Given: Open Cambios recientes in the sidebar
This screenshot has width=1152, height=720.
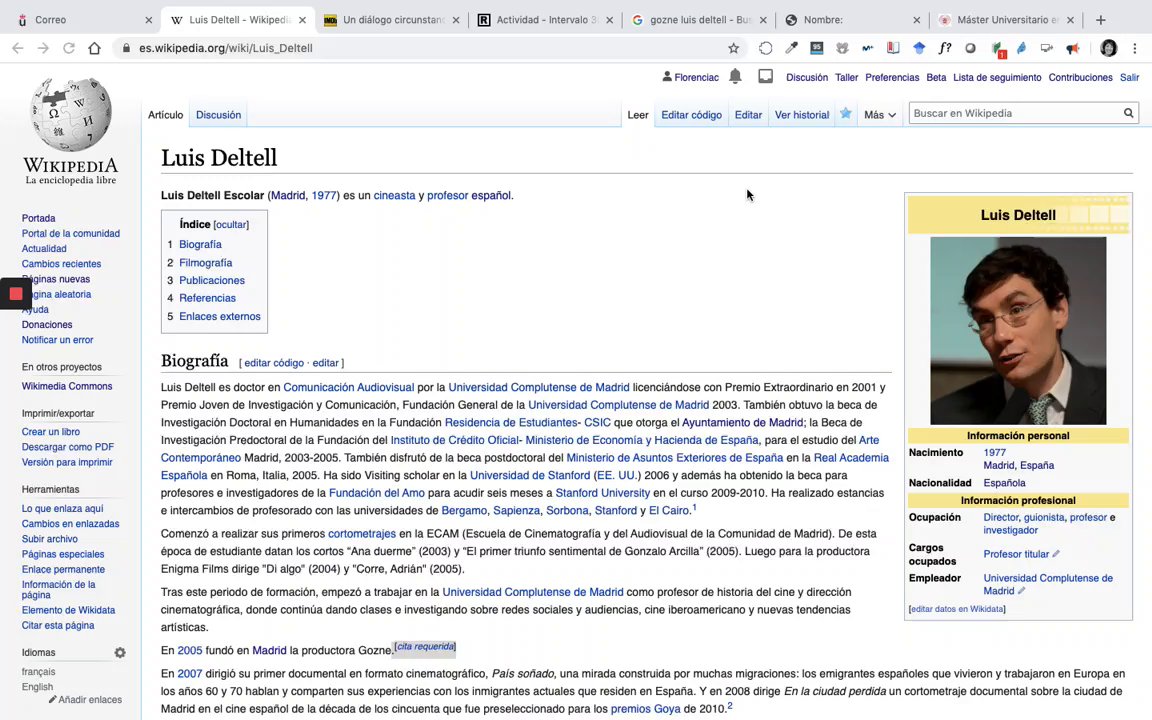Looking at the screenshot, I should pos(61,264).
